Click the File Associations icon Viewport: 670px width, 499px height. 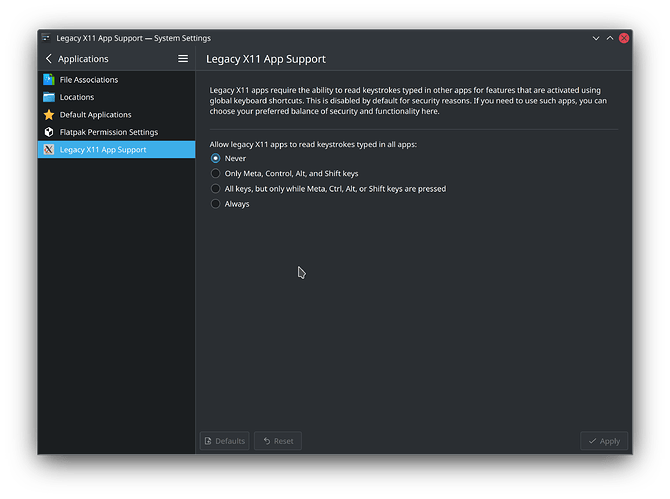pos(49,79)
